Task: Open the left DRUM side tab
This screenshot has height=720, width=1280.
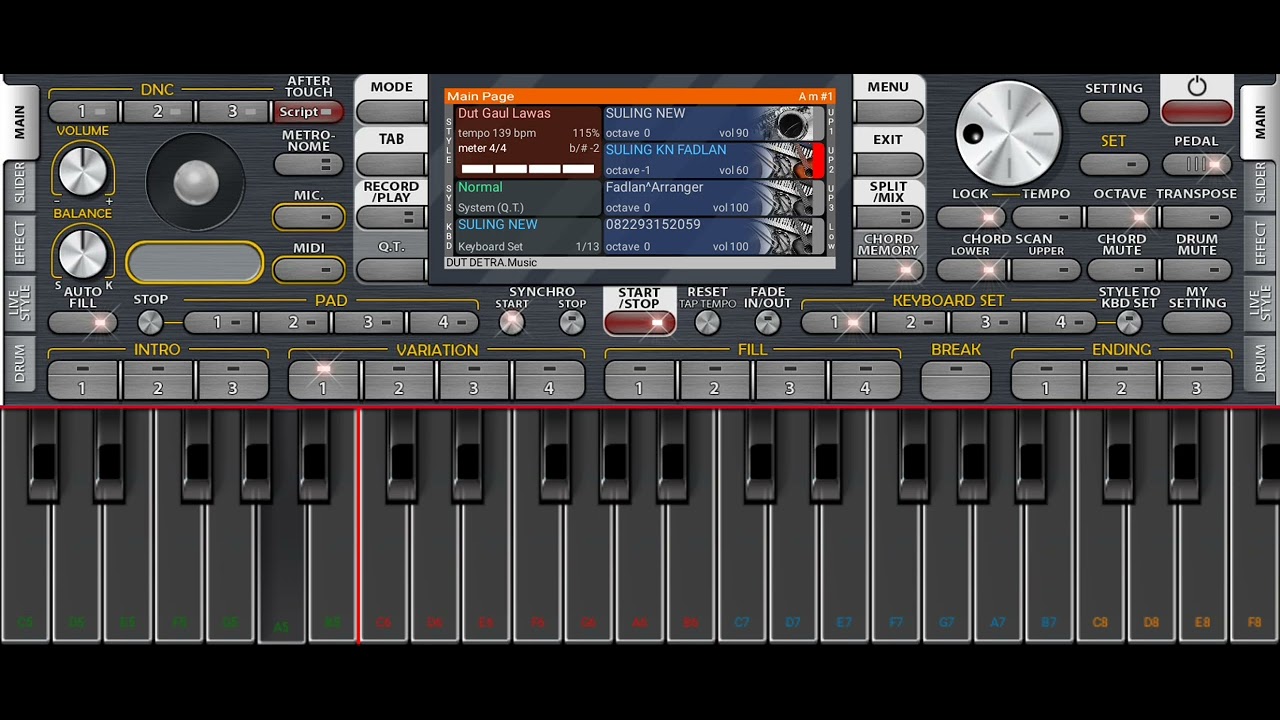Action: pyautogui.click(x=19, y=364)
